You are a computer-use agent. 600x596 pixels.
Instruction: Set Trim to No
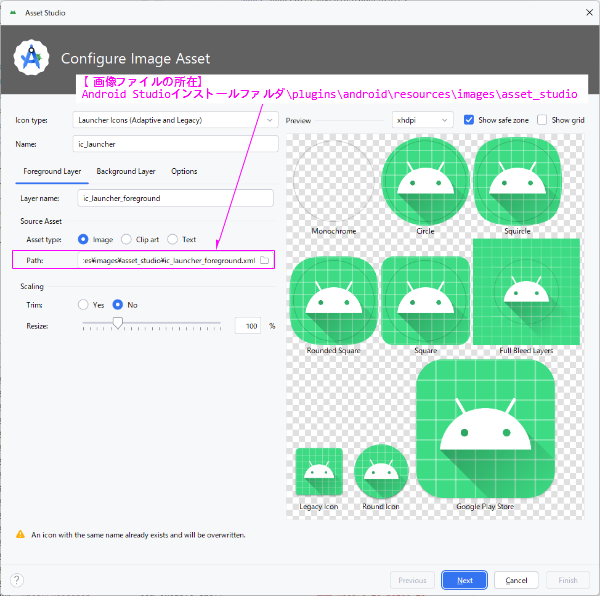[x=117, y=305]
